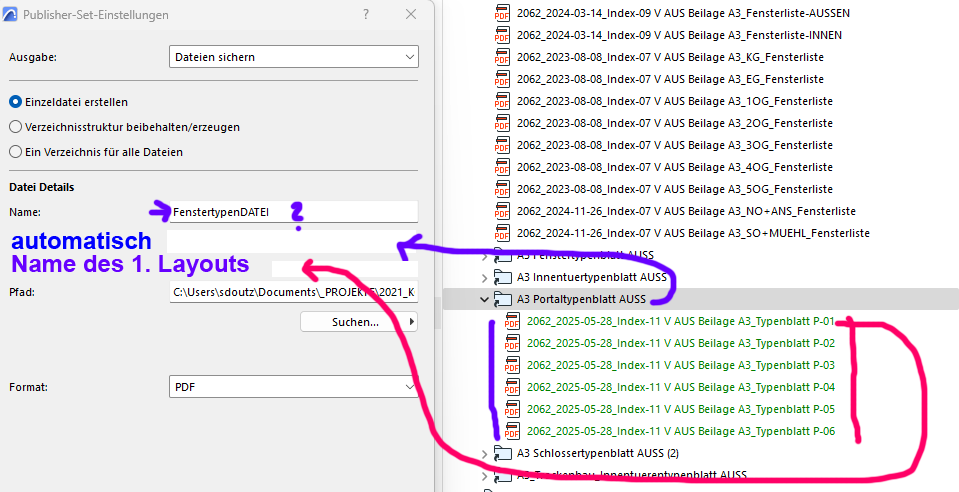
Task: Close the Publisher-Set-Einstellungen dialog
Action: pos(411,14)
